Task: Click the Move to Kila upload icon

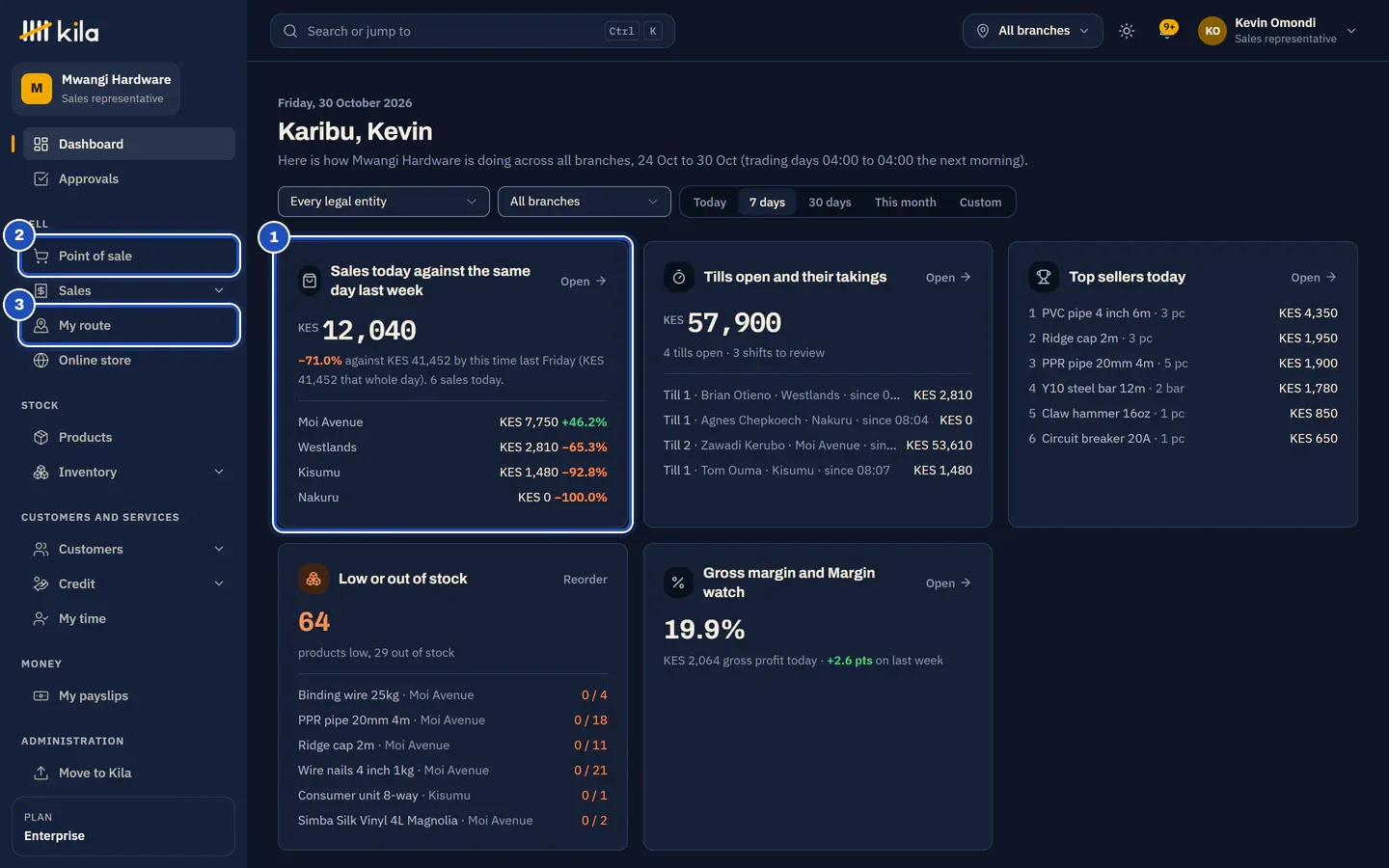Action: click(x=41, y=773)
